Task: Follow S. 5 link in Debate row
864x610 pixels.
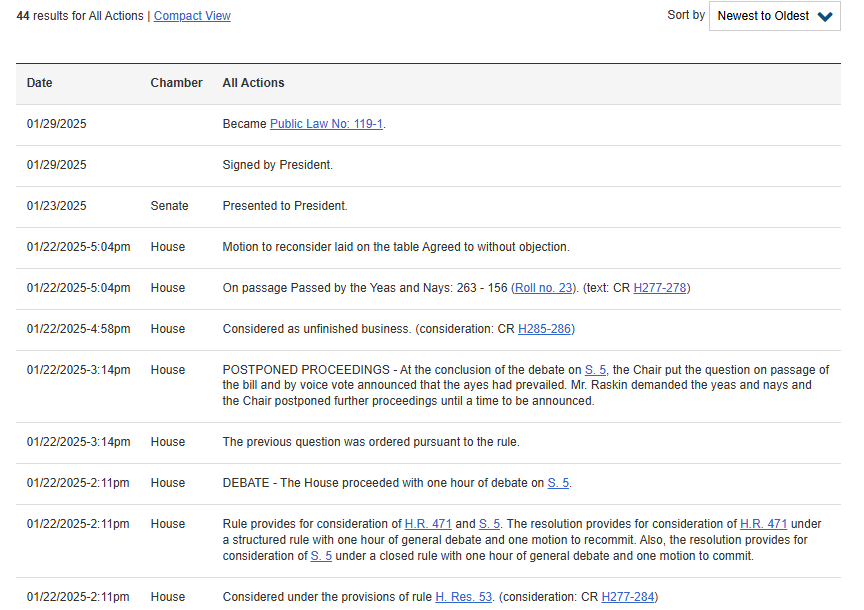Action: pos(558,483)
